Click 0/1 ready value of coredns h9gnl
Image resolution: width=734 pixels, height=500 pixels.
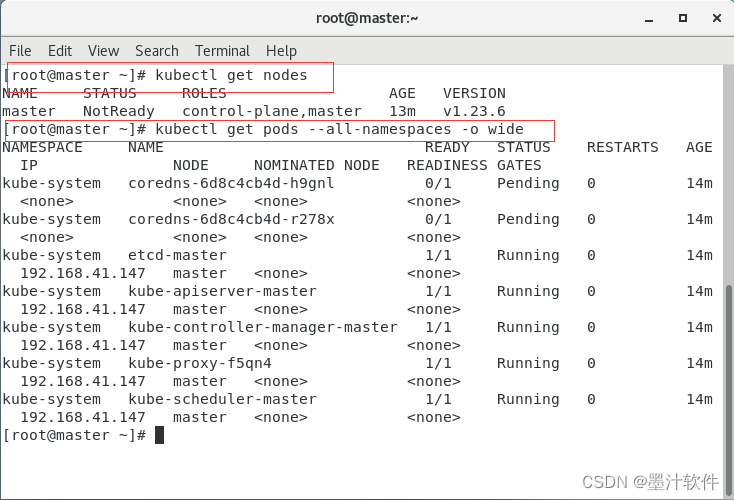click(x=438, y=183)
